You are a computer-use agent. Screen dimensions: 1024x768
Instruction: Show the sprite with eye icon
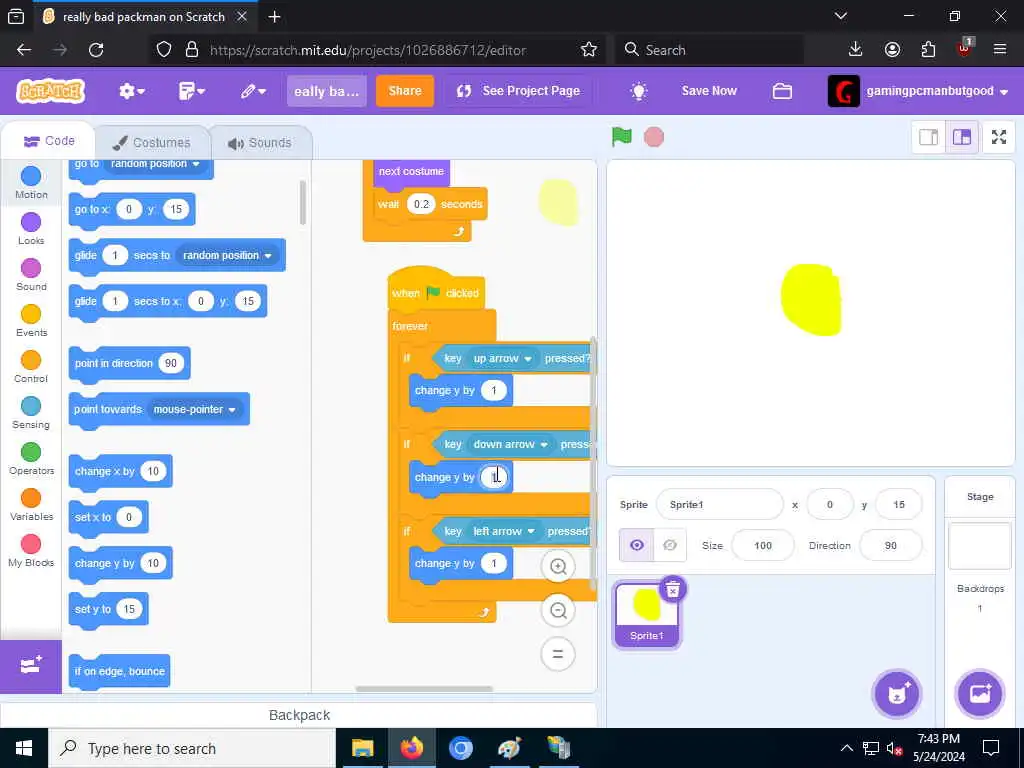point(637,545)
